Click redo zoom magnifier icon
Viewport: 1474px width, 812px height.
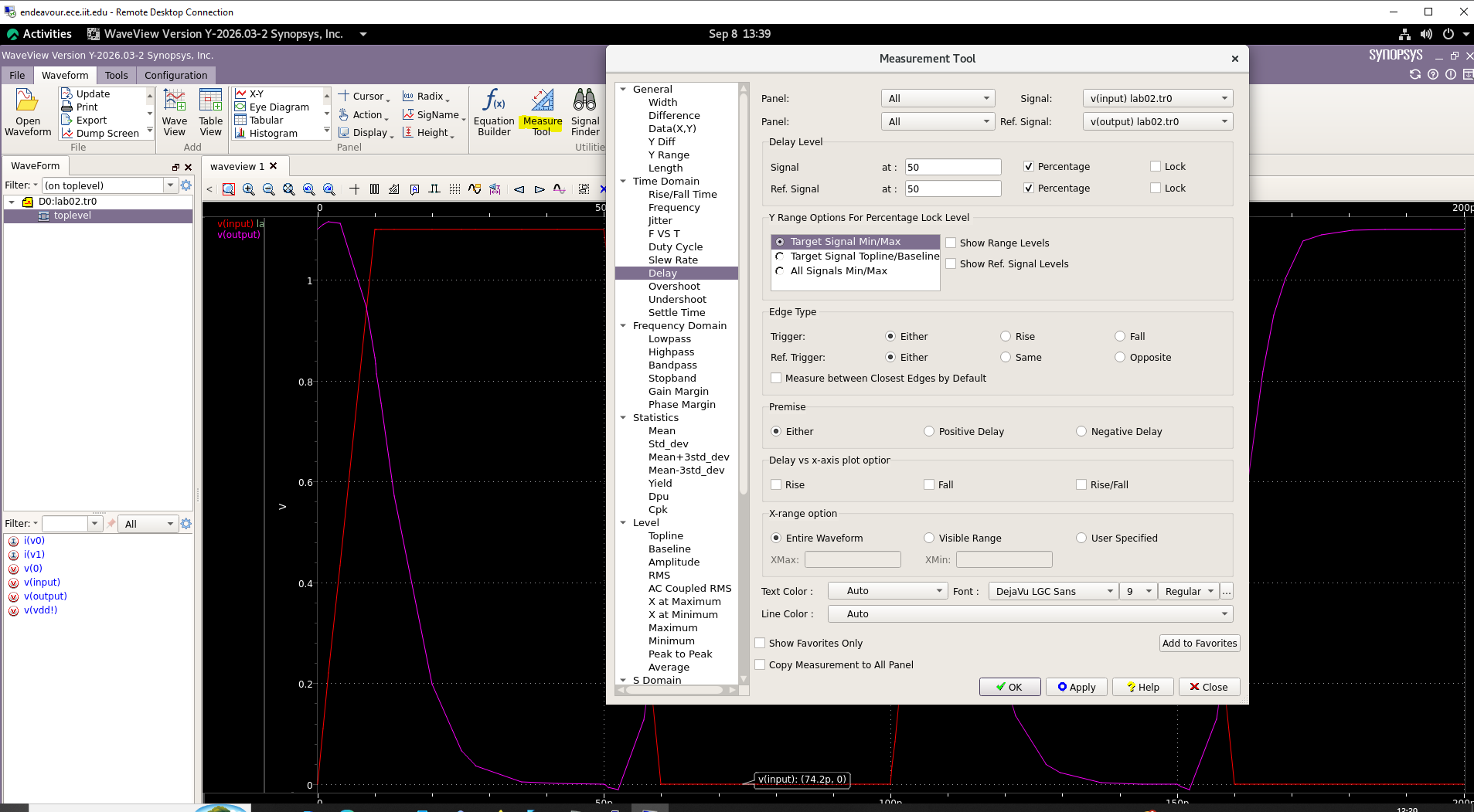tap(329, 189)
